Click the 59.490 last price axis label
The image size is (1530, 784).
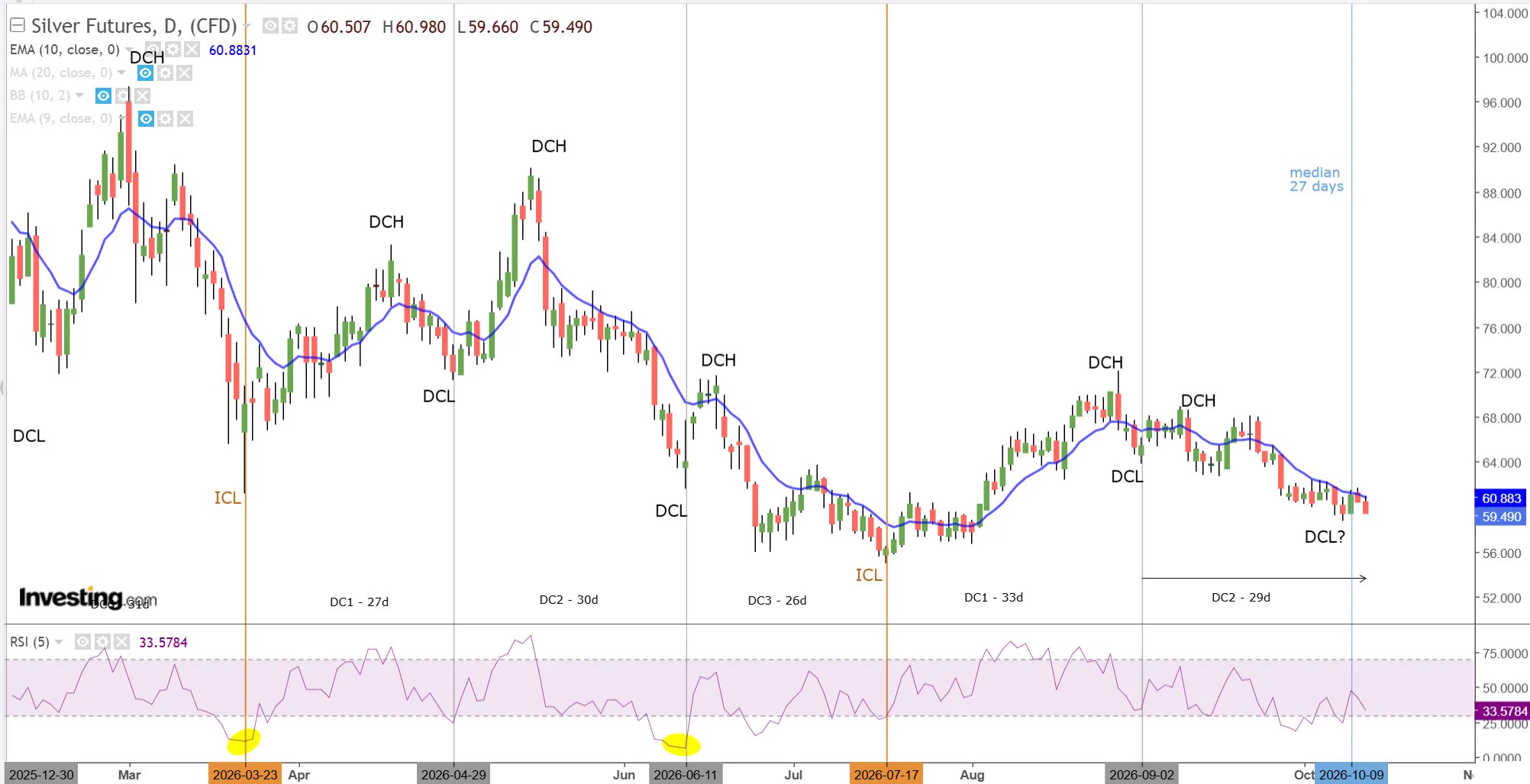(x=1501, y=517)
